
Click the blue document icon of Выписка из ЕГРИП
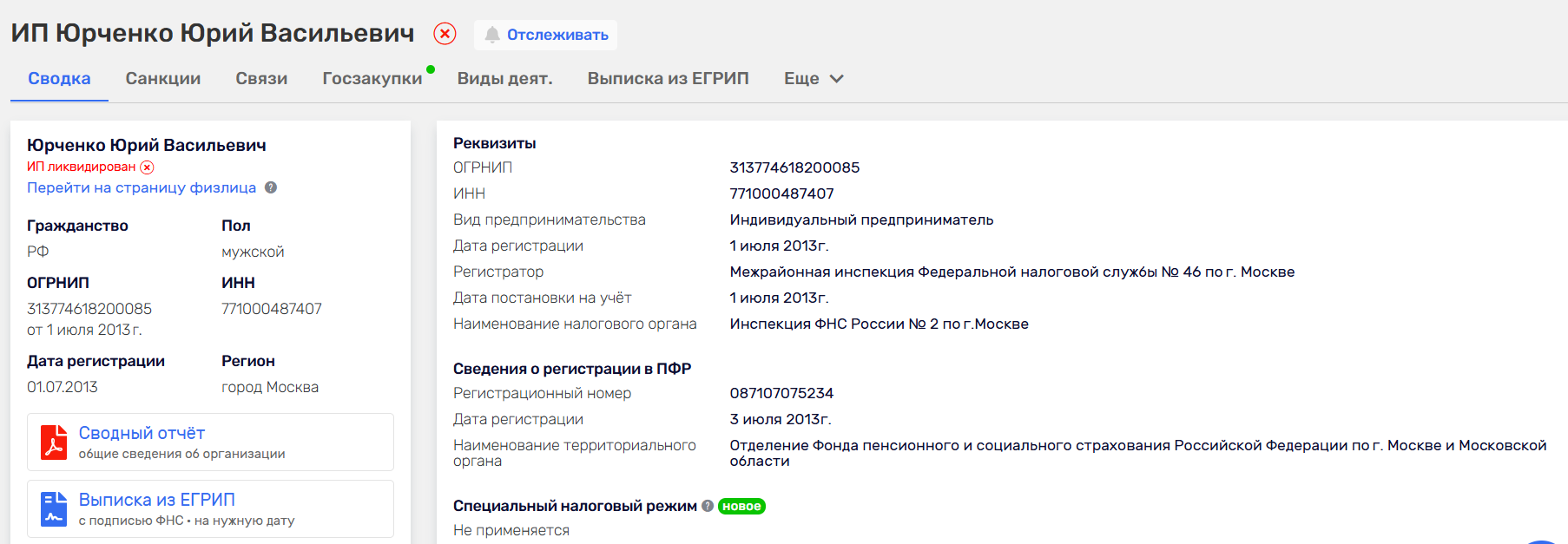pos(54,508)
